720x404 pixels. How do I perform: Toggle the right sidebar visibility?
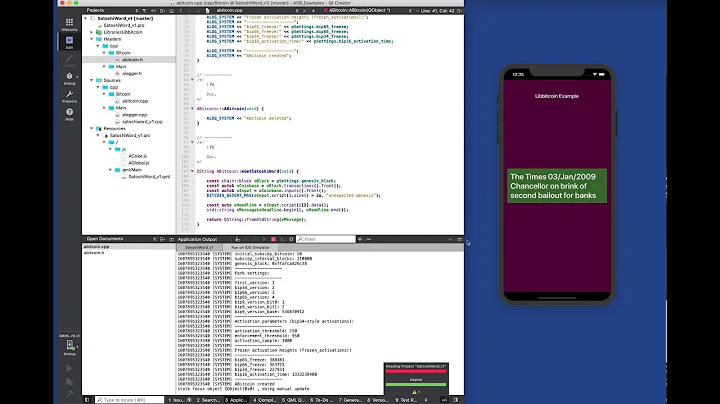(x=456, y=400)
